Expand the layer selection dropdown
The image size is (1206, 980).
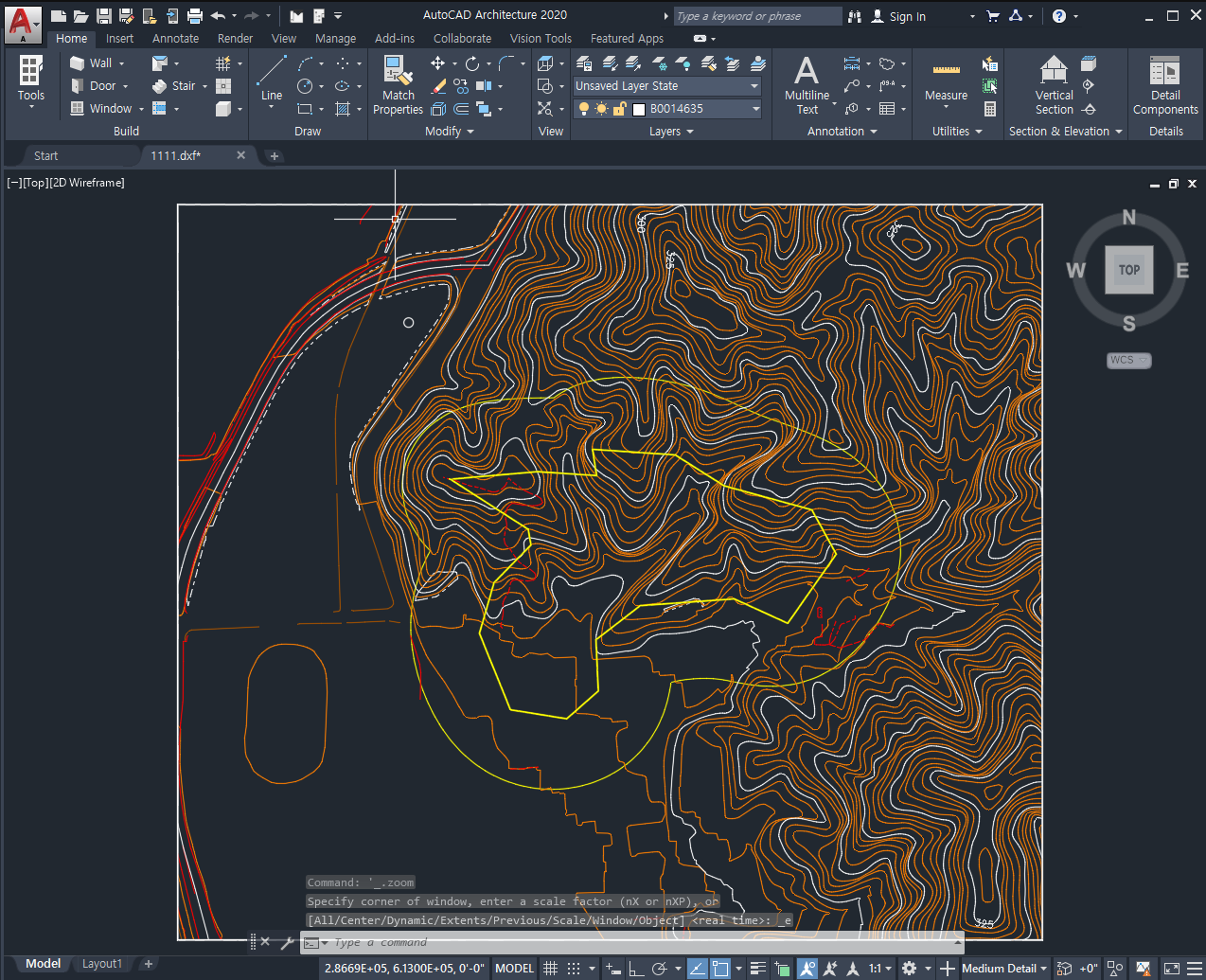pyautogui.click(x=754, y=108)
